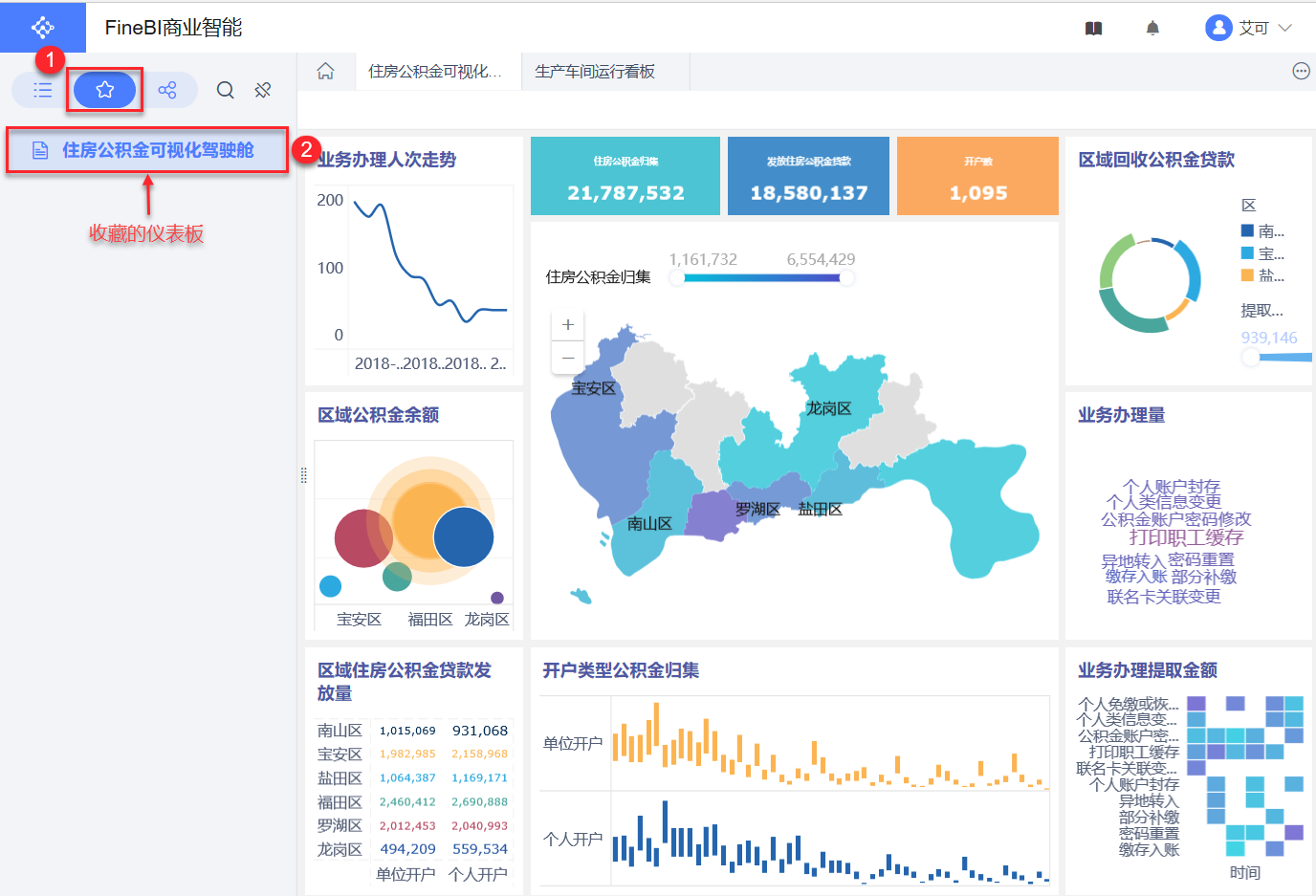The height and width of the screenshot is (896, 1316).
Task: Click the search magnifier icon
Action: tap(226, 90)
